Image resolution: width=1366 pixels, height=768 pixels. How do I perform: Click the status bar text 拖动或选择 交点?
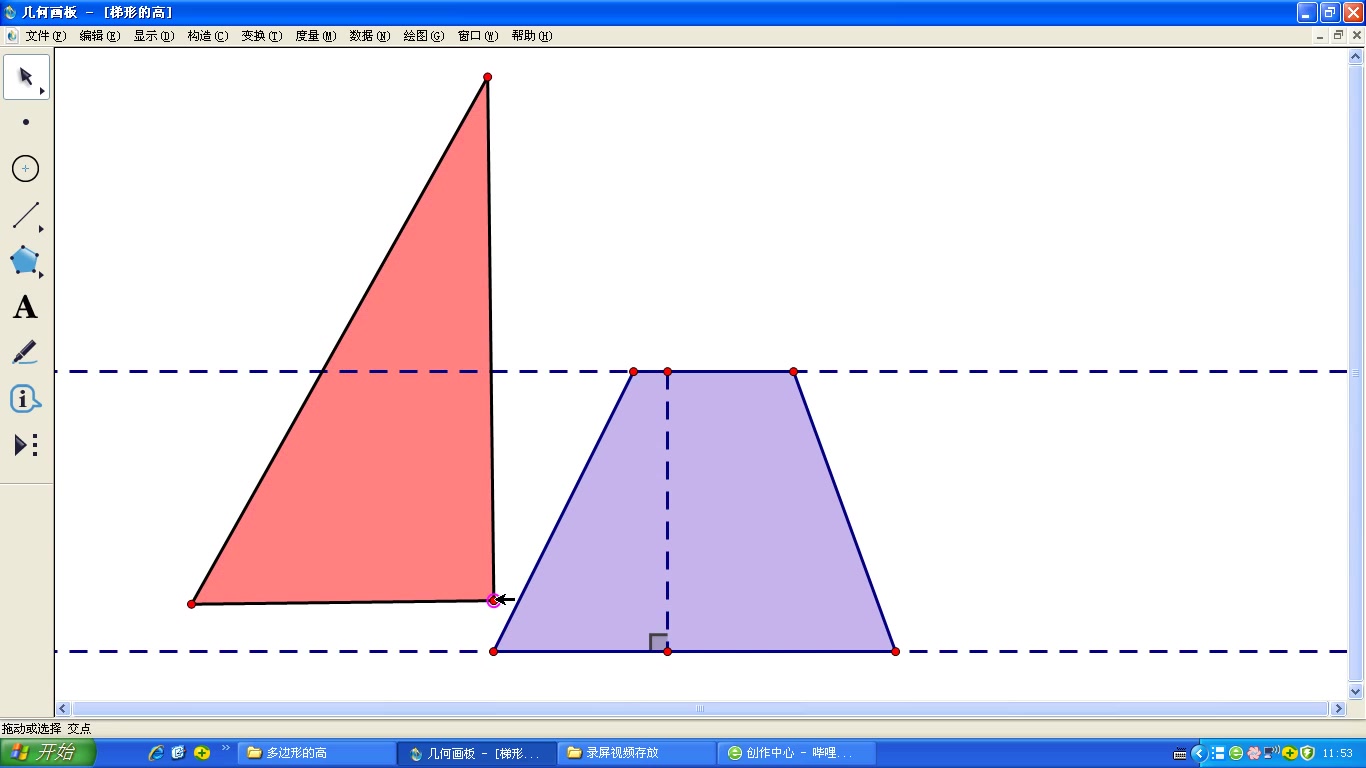[x=46, y=729]
